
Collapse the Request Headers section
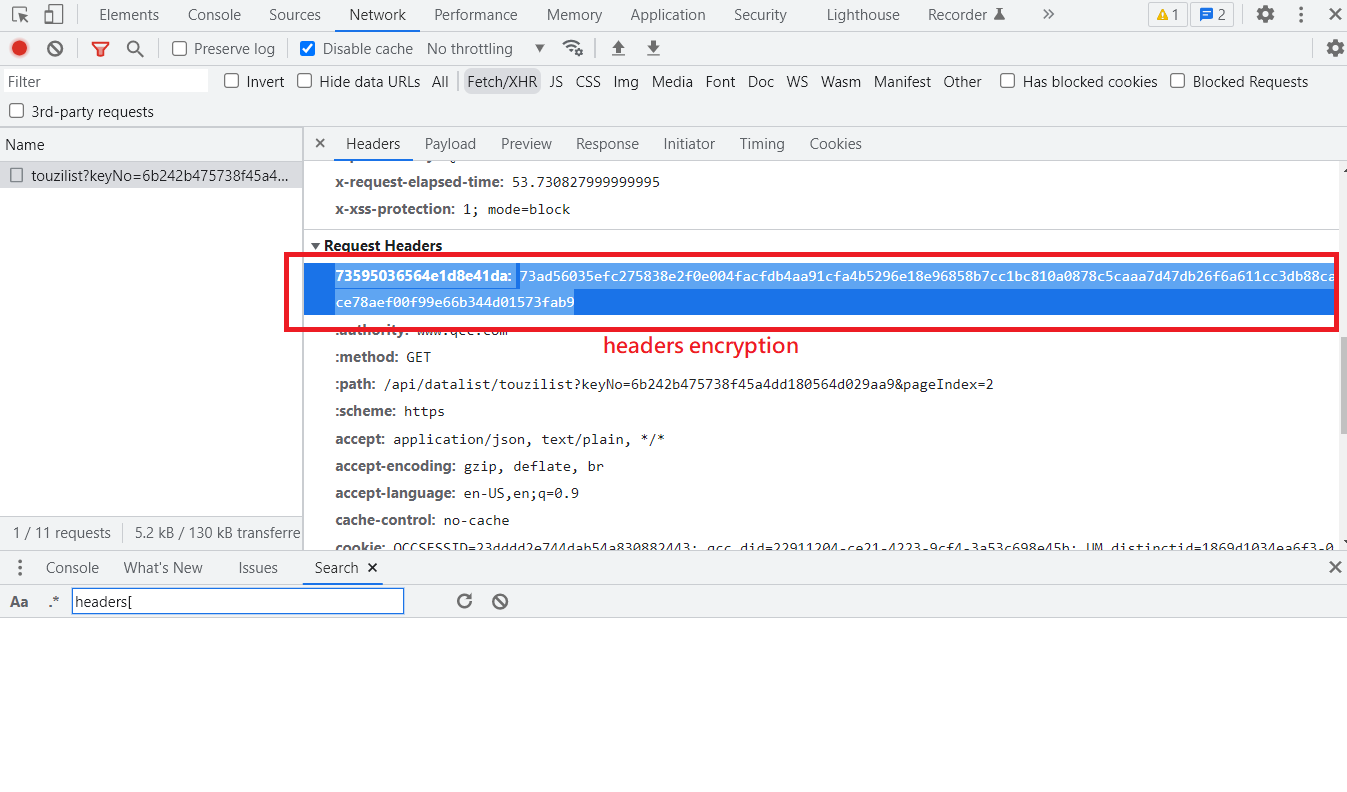pos(316,245)
